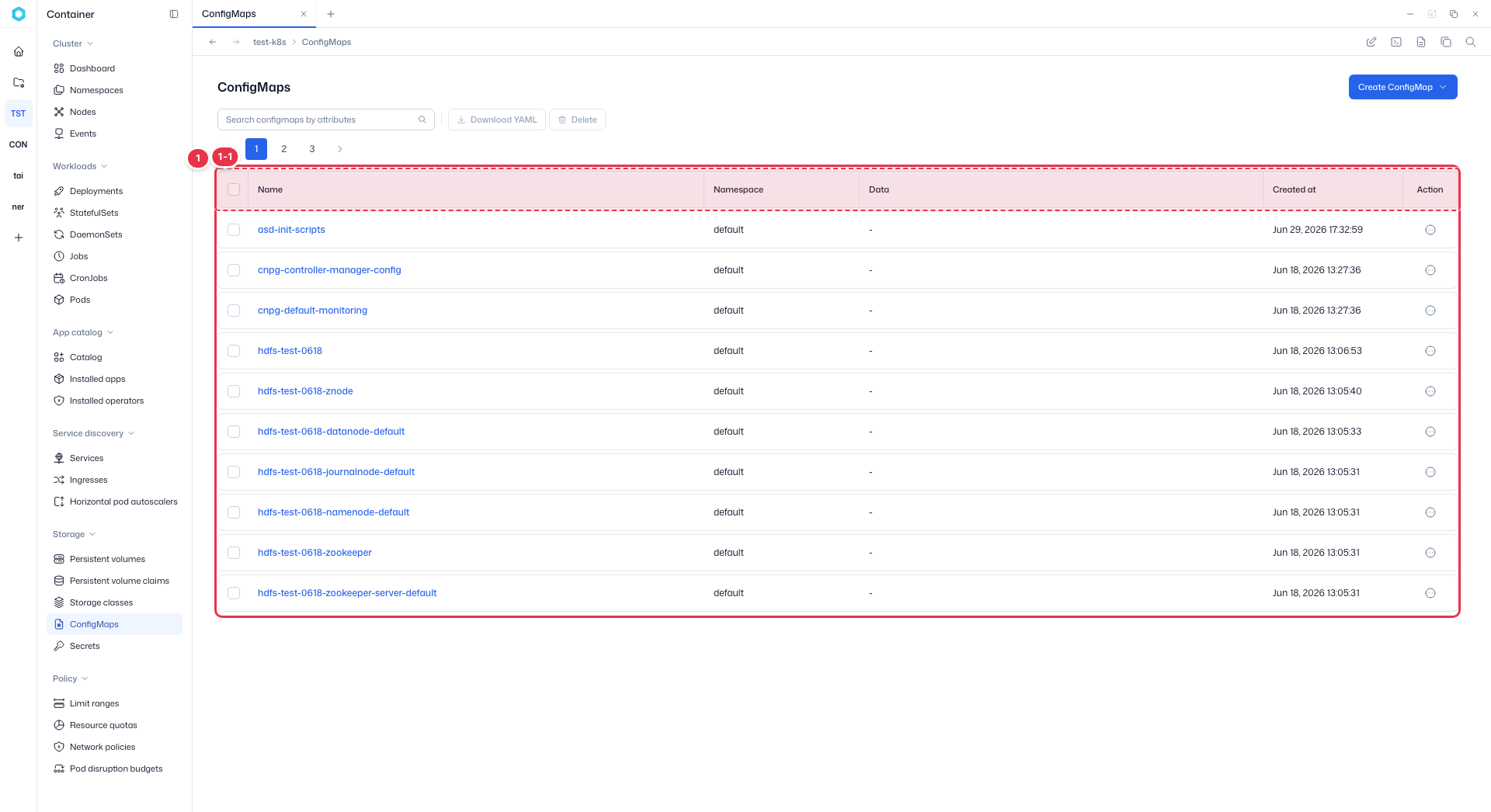Go forward with the right arrow icon
The image size is (1491, 812).
coord(236,42)
